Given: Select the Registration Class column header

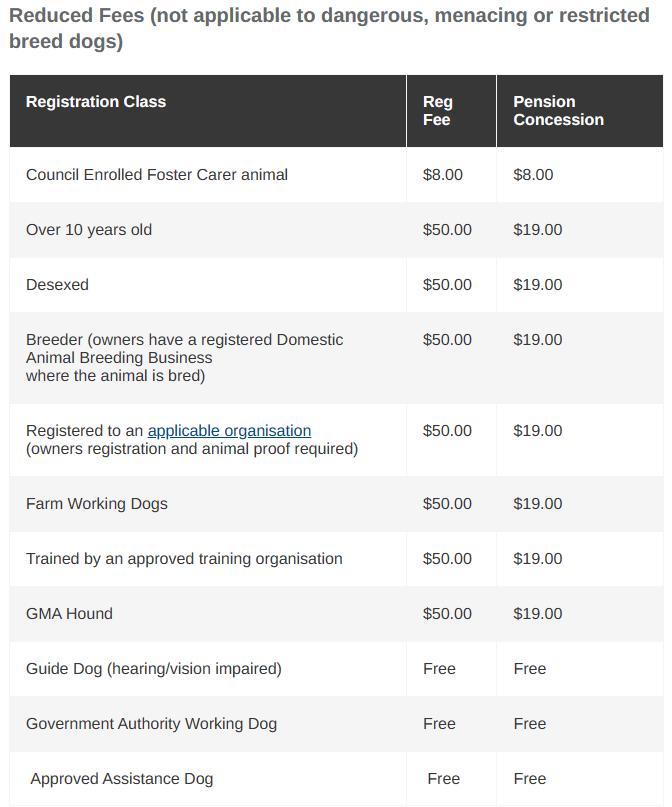Looking at the screenshot, I should click(96, 101).
